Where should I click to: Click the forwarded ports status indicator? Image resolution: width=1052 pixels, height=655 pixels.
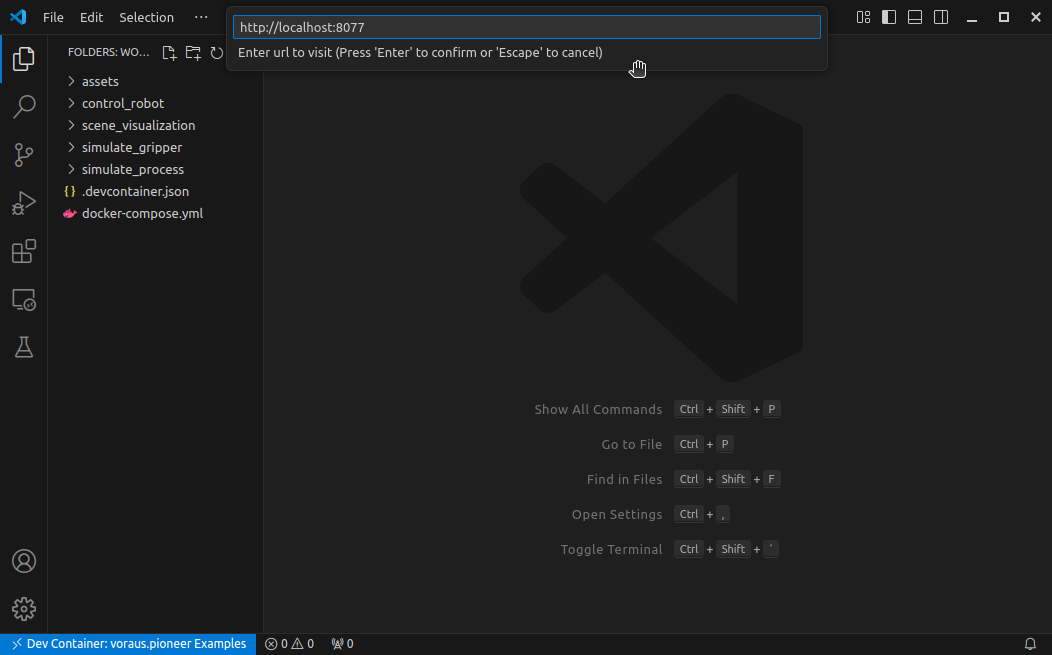tap(342, 644)
